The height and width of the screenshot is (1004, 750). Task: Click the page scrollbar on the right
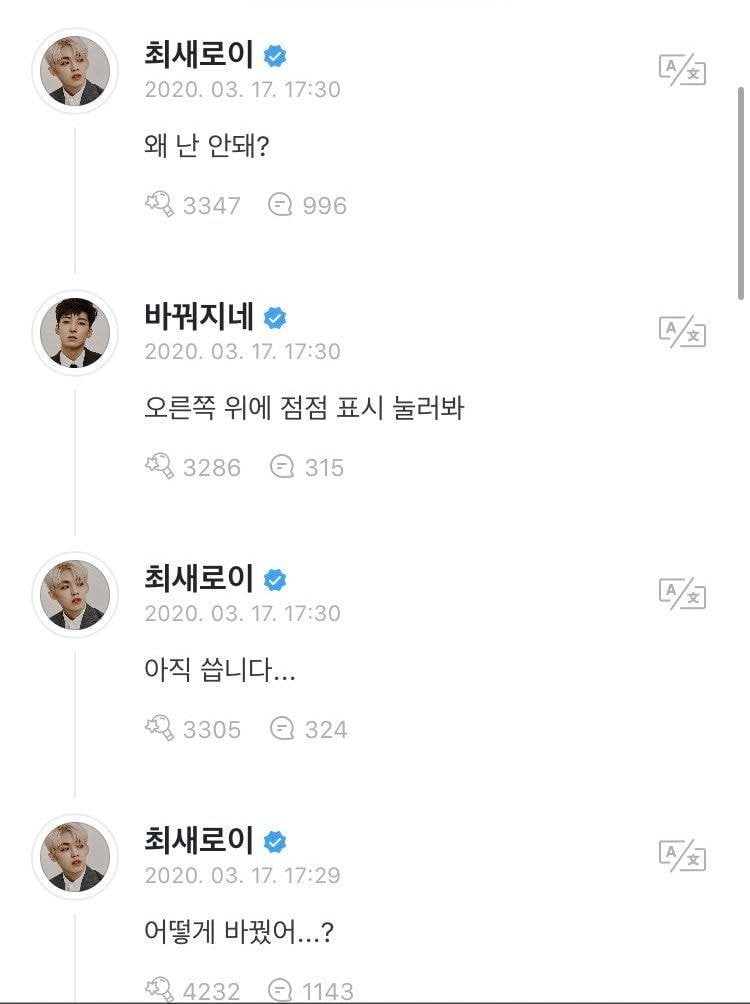tap(740, 190)
